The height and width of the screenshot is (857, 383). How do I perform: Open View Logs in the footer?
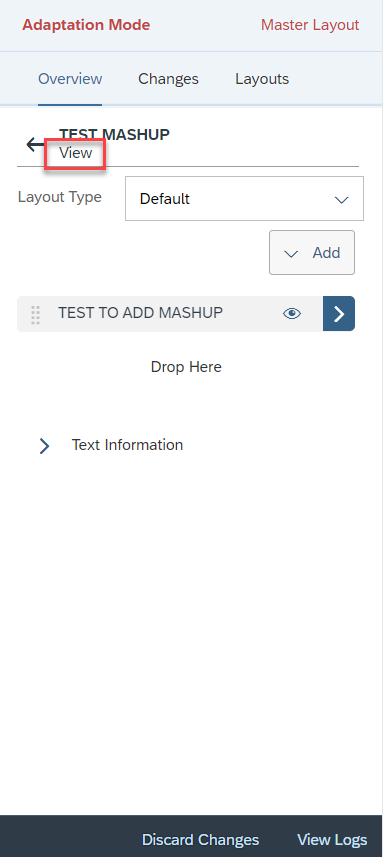pyautogui.click(x=332, y=840)
